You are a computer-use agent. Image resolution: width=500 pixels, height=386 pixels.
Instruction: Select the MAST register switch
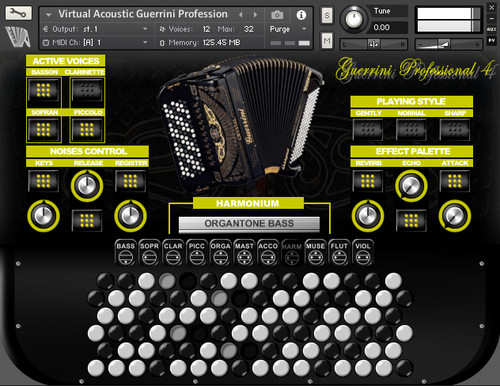(244, 252)
